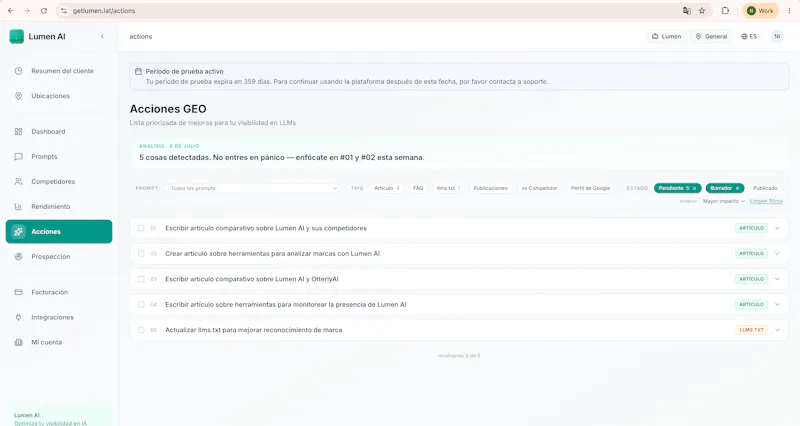This screenshot has width=800, height=426.
Task: Open Rendimiento in the sidebar
Action: 59,207
